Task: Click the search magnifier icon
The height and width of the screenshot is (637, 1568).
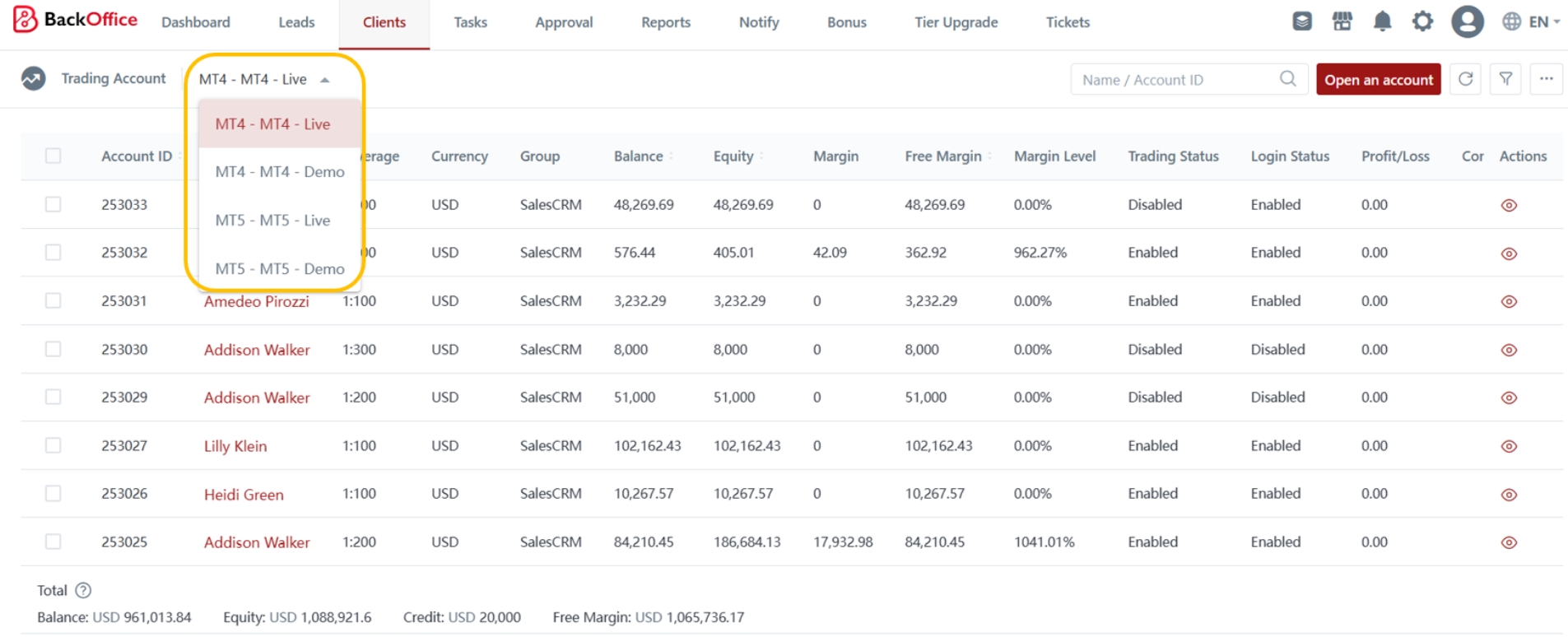Action: point(1287,79)
